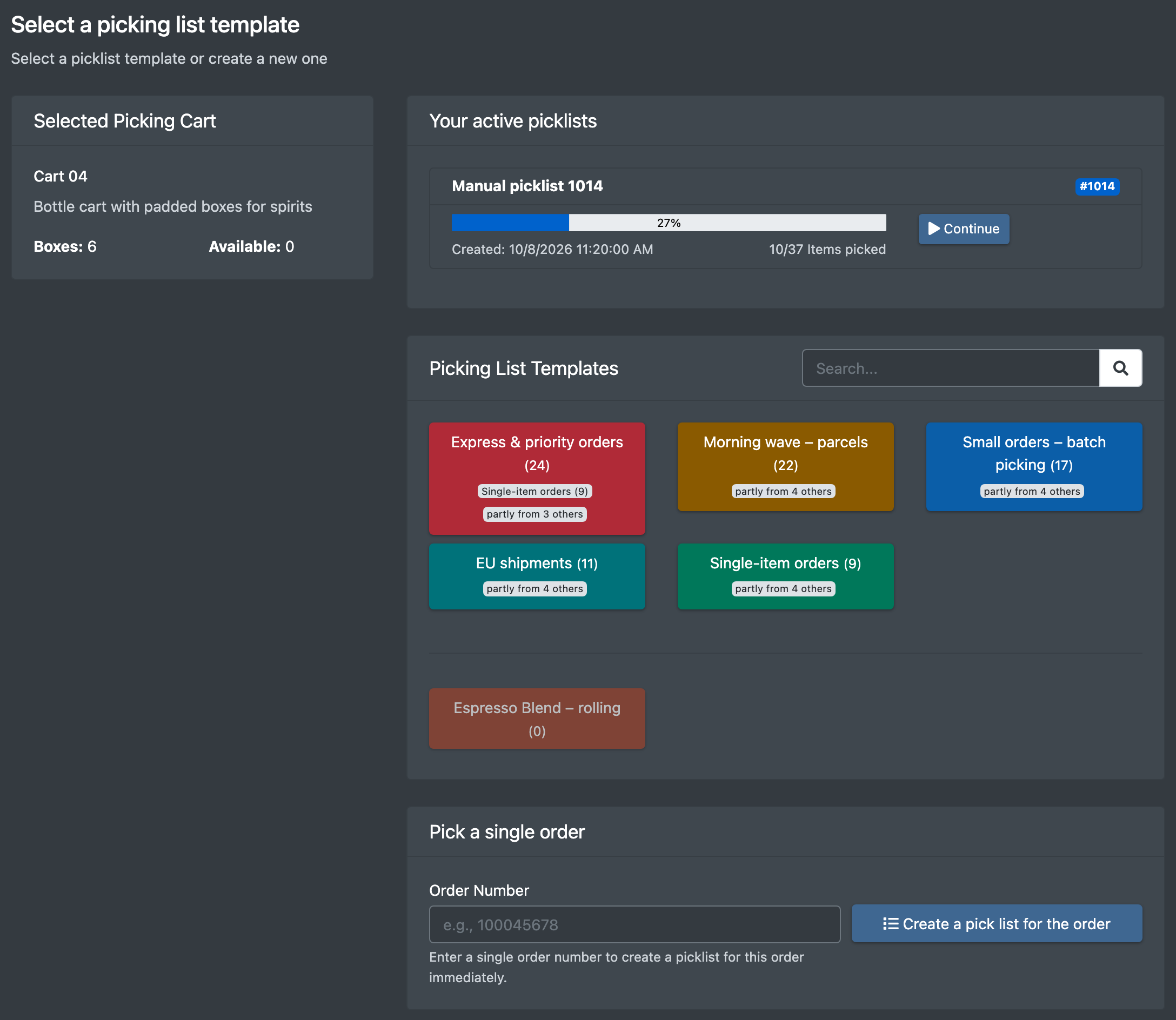The width and height of the screenshot is (1176, 1020).
Task: Click the Your active picklists heading
Action: tap(512, 121)
